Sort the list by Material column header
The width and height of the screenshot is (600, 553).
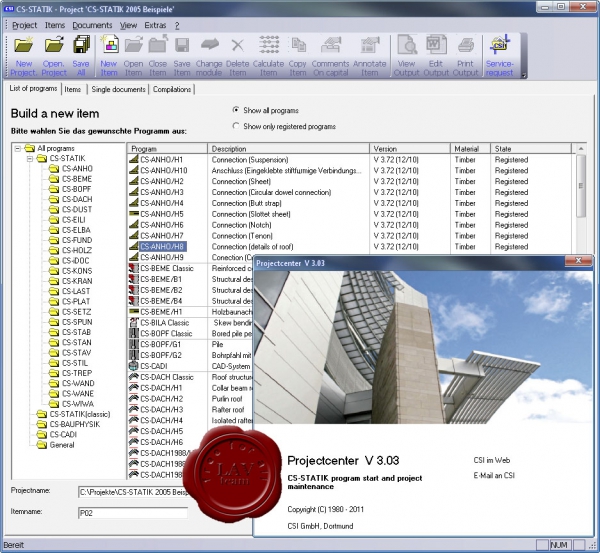[x=471, y=148]
